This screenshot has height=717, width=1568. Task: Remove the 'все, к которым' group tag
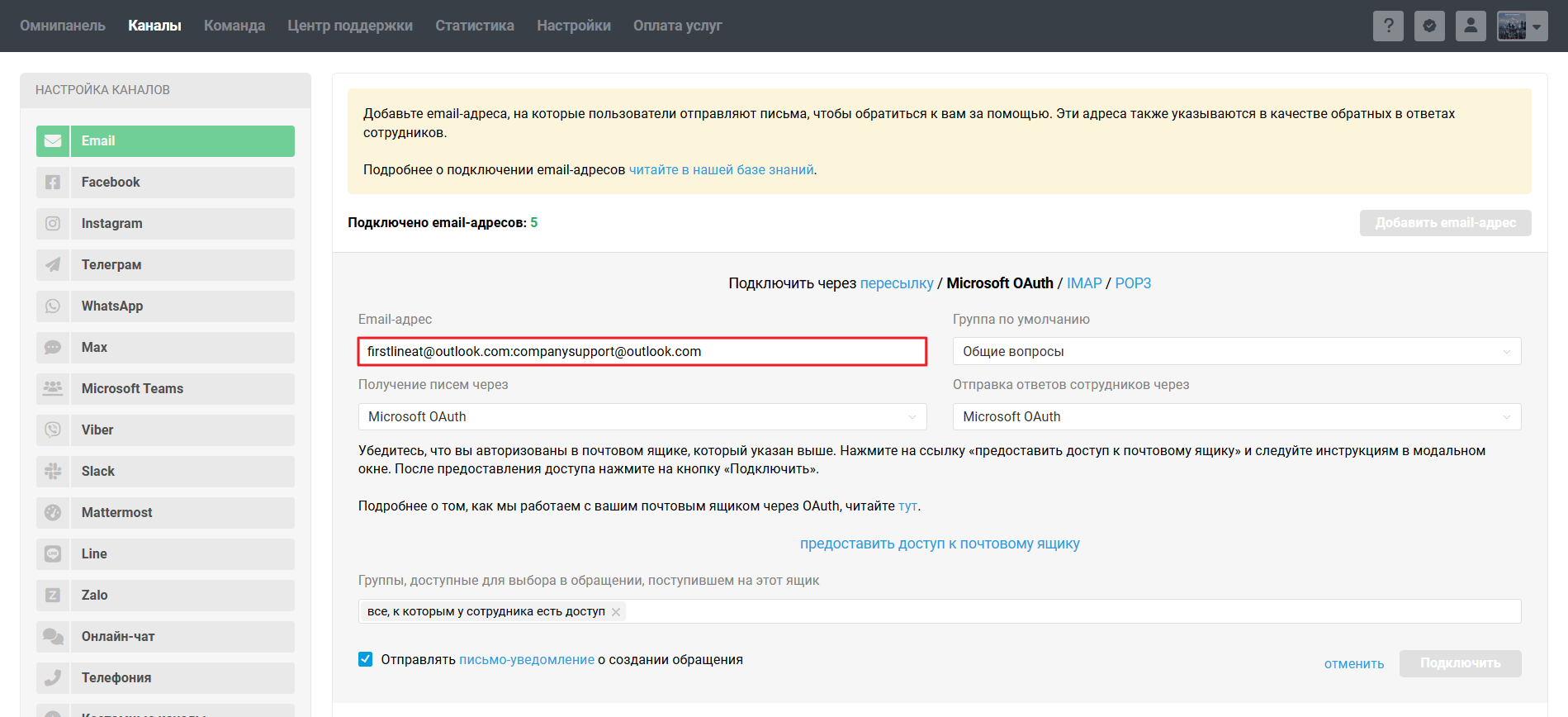[x=616, y=612]
